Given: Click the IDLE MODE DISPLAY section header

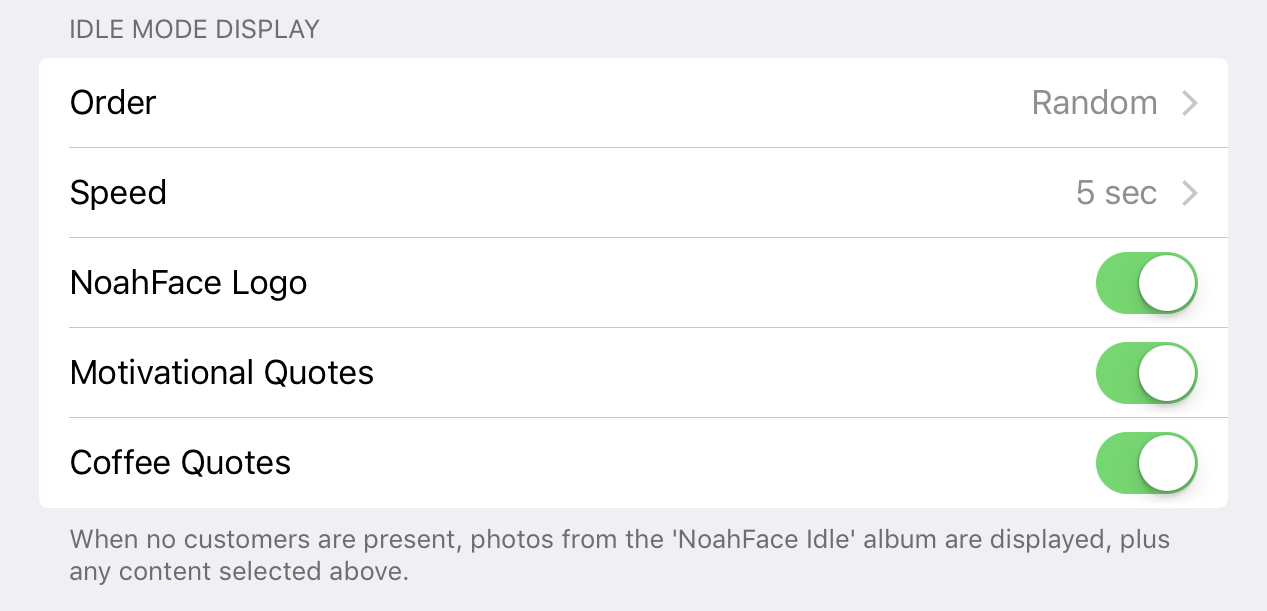Looking at the screenshot, I should (194, 29).
